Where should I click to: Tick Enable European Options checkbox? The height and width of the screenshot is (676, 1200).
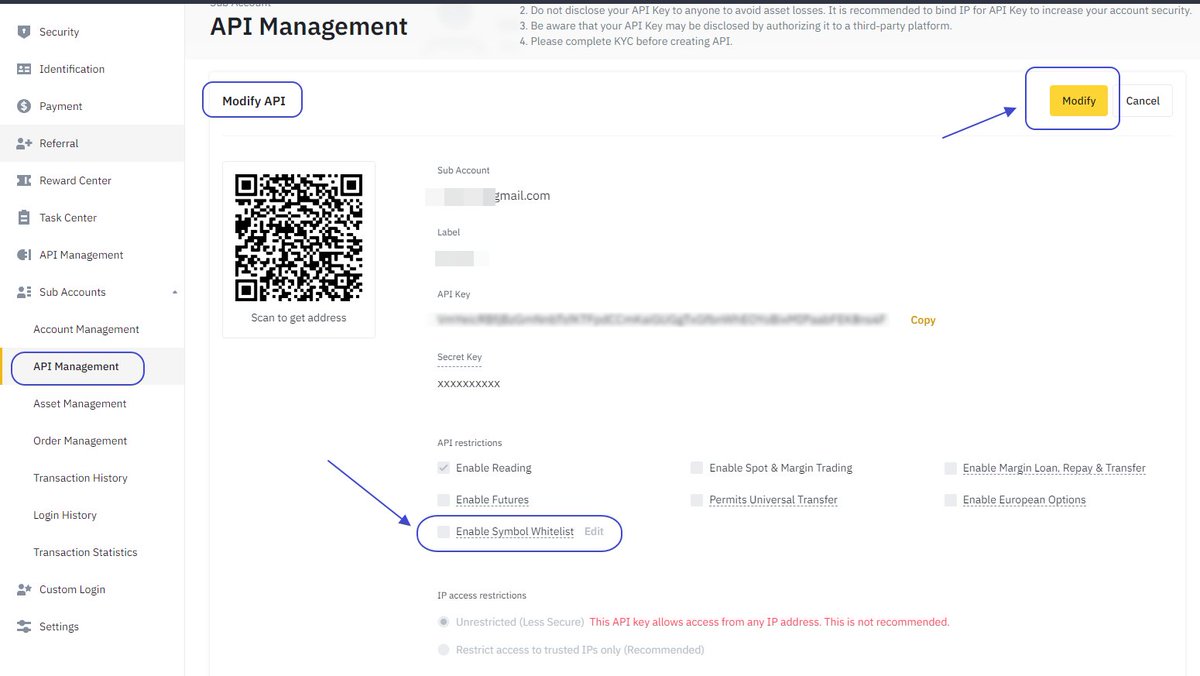click(950, 499)
